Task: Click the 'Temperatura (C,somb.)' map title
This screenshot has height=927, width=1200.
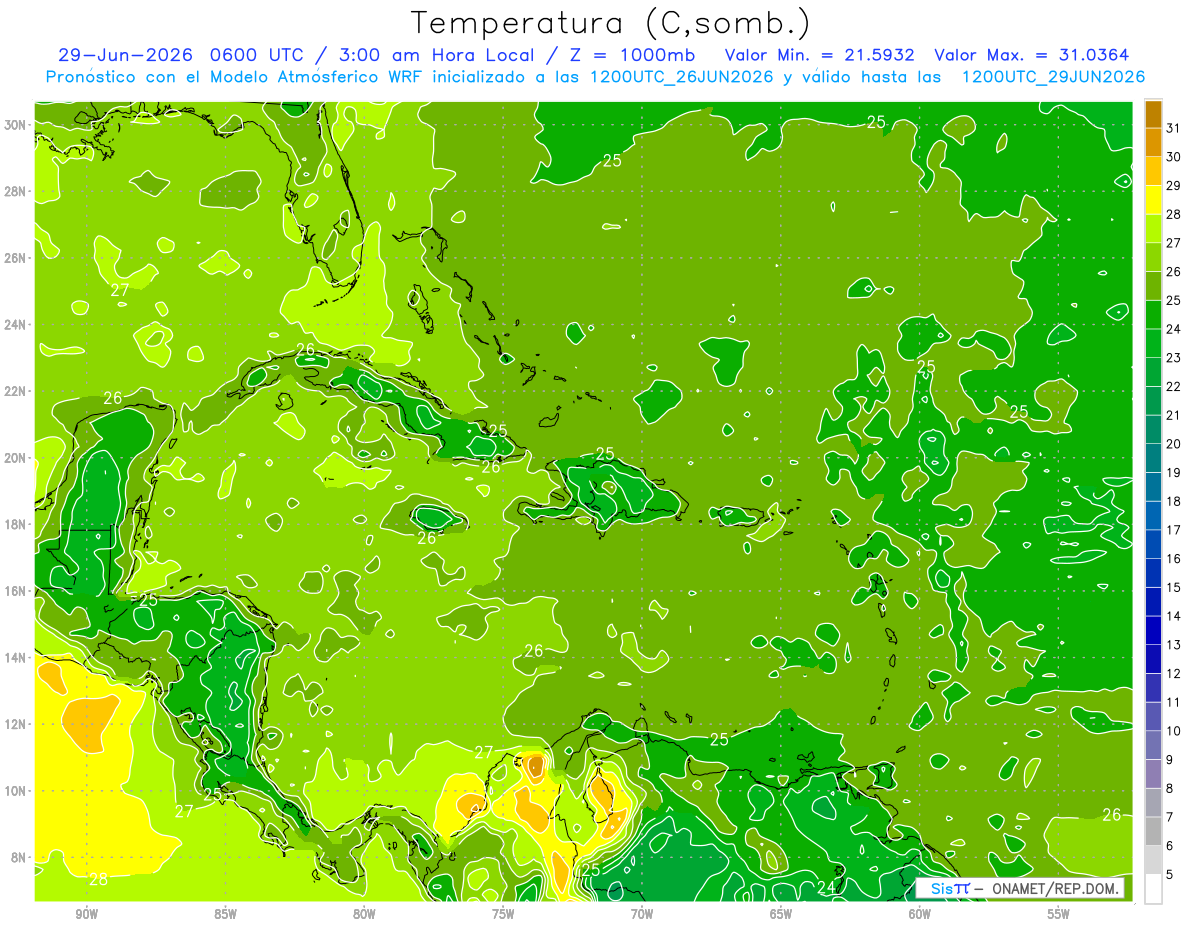Action: coord(611,23)
